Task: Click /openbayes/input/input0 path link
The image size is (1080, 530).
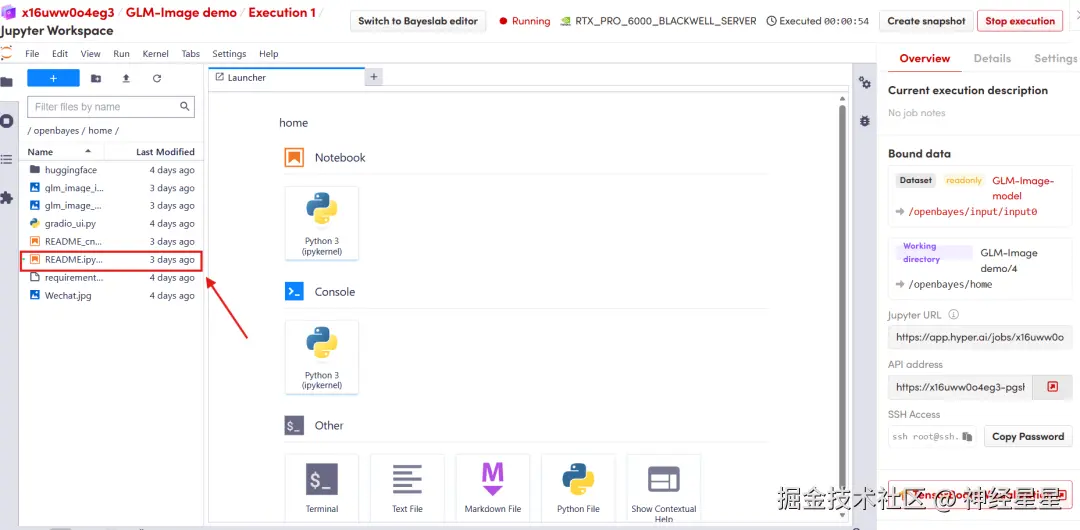Action: 973,212
